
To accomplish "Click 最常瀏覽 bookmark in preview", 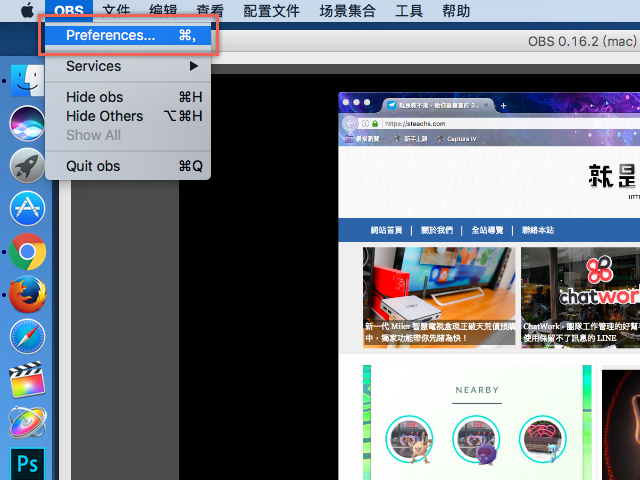I will pos(364,139).
